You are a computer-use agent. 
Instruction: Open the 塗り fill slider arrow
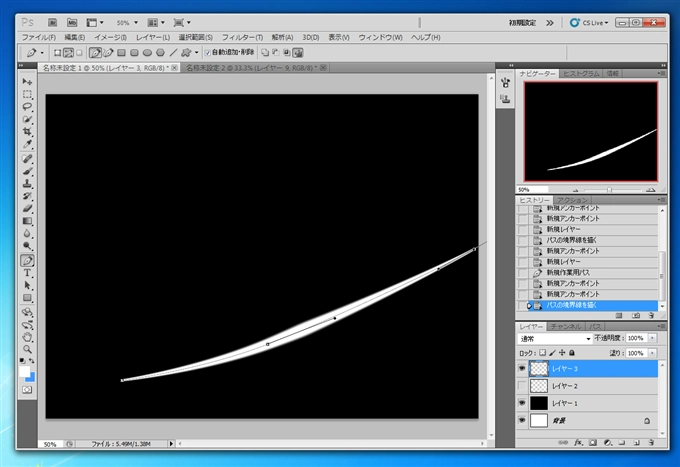tap(652, 353)
